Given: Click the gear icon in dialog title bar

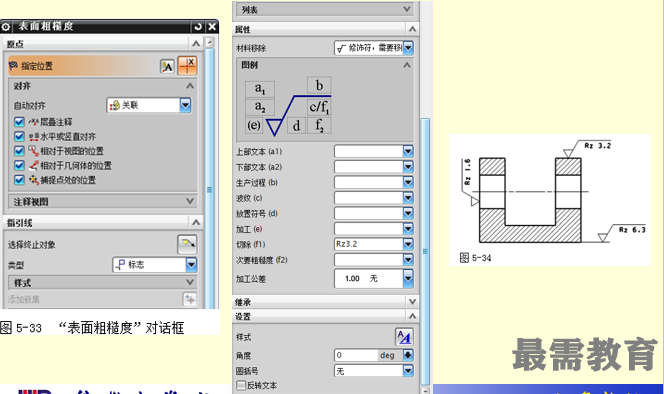Looking at the screenshot, I should (x=6, y=27).
